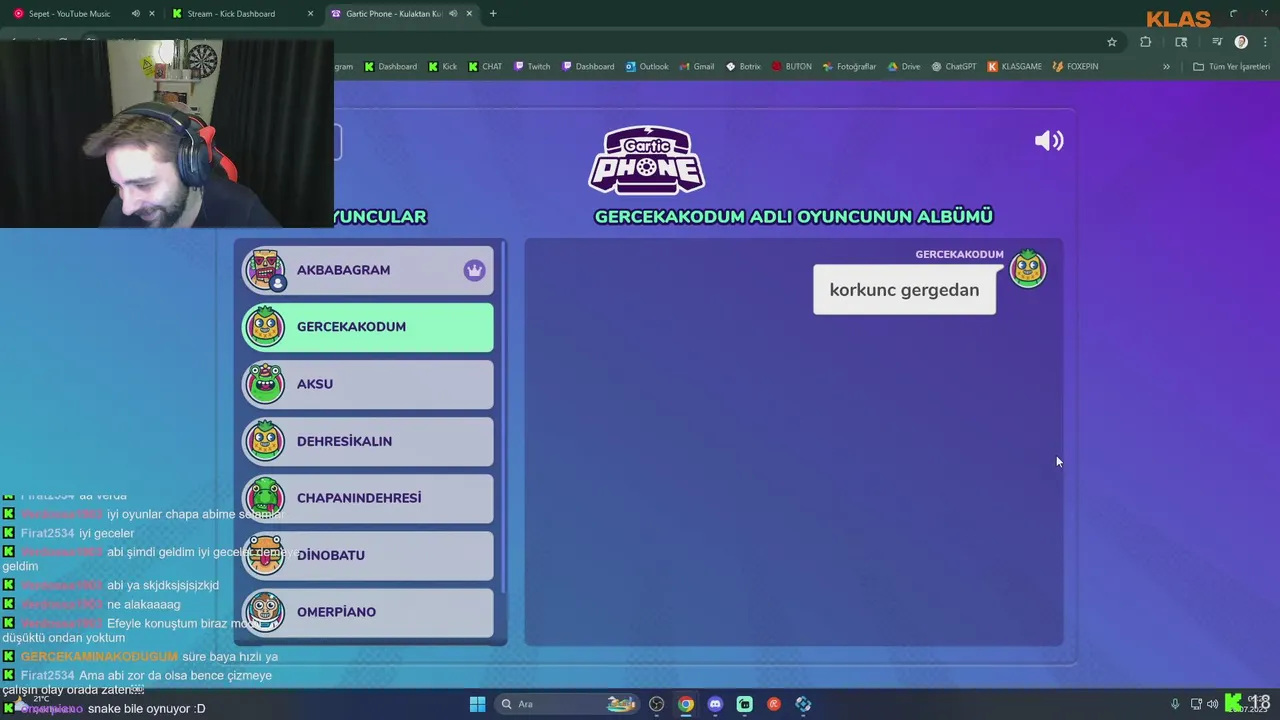Open the Fotoğraflar bookmark

point(849,67)
